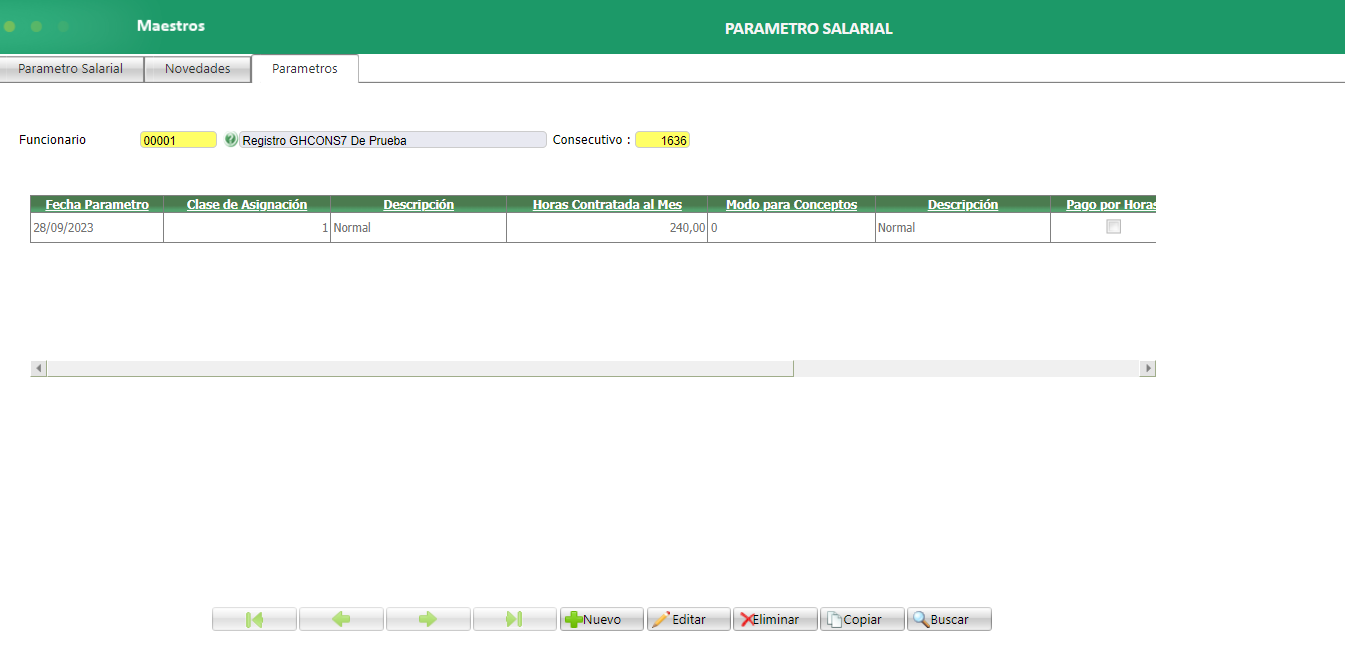This screenshot has width=1345, height=664.
Task: Click scrollbar left arrow
Action: coord(39,369)
